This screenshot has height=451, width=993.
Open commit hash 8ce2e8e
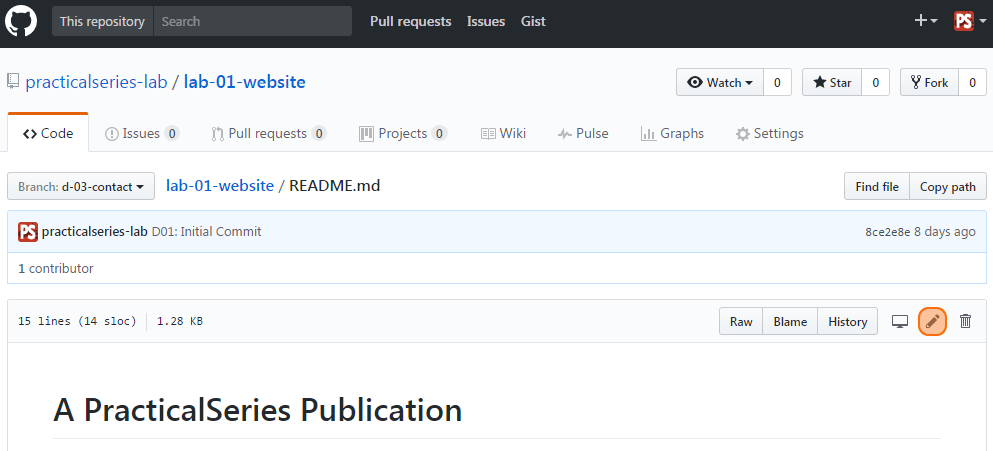click(x=887, y=232)
